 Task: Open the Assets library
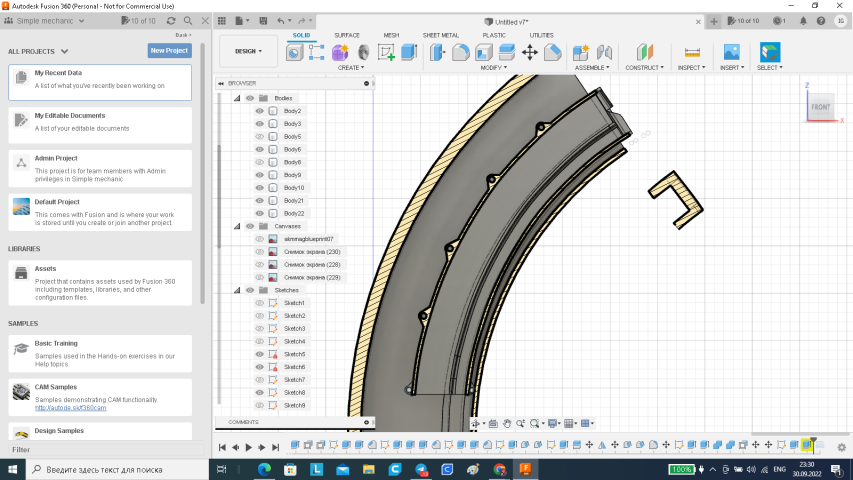(x=100, y=283)
